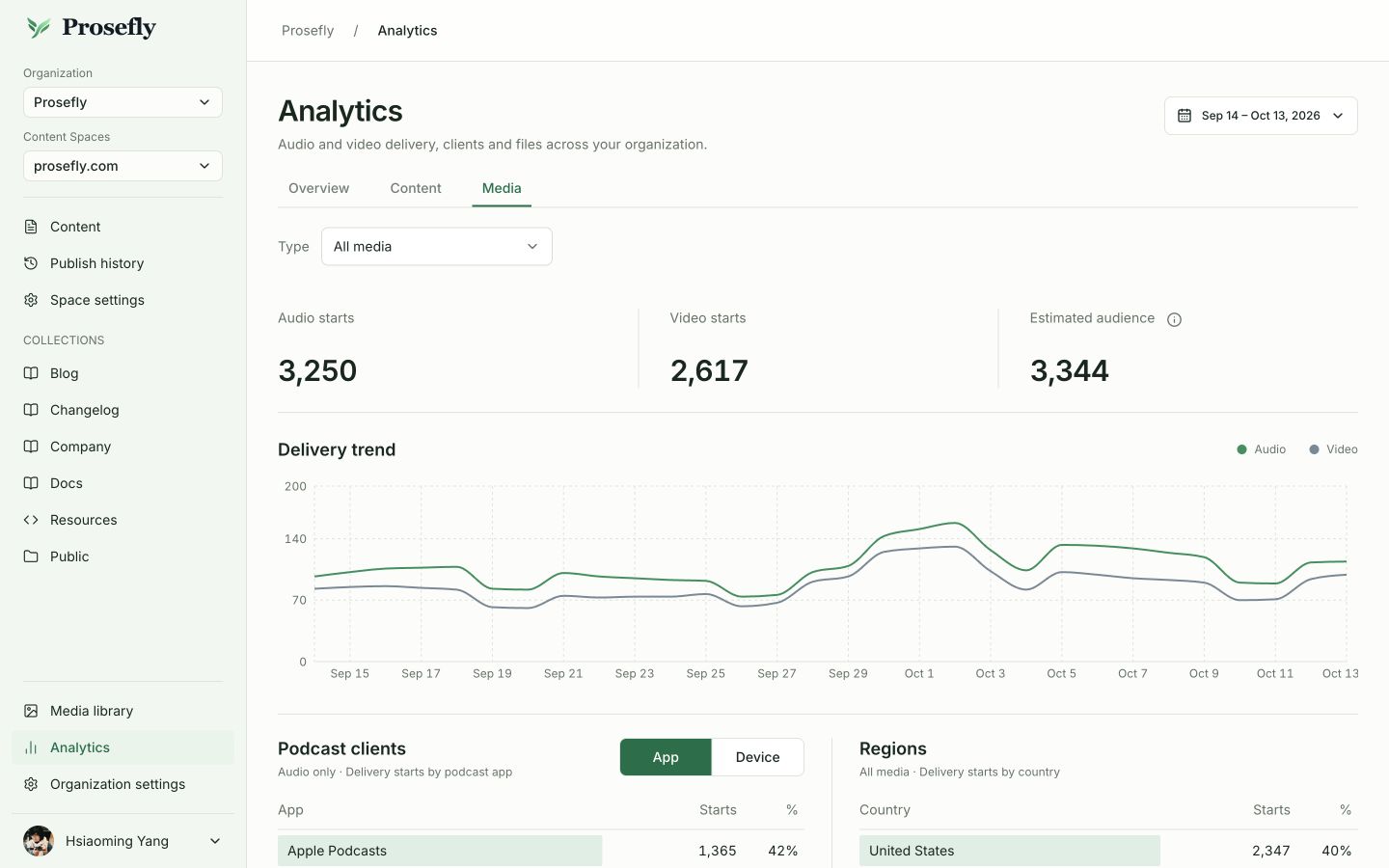
Task: Click the Prosefly leaf logo icon
Action: click(x=39, y=28)
